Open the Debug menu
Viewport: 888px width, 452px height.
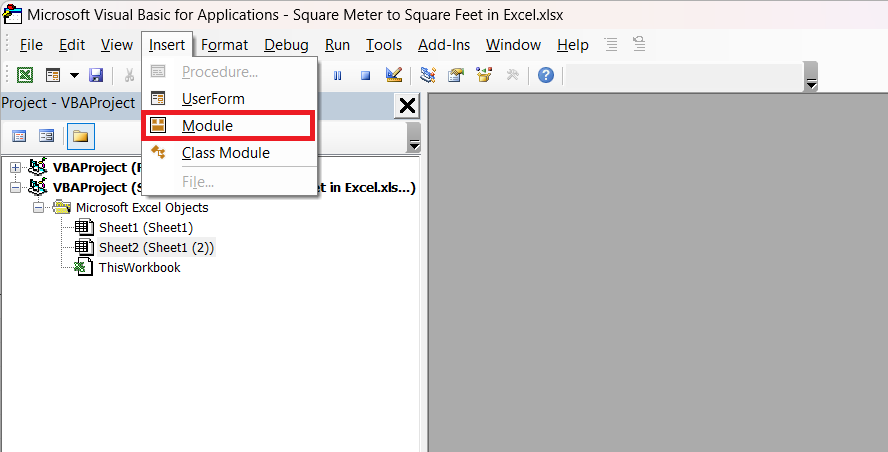coord(286,45)
